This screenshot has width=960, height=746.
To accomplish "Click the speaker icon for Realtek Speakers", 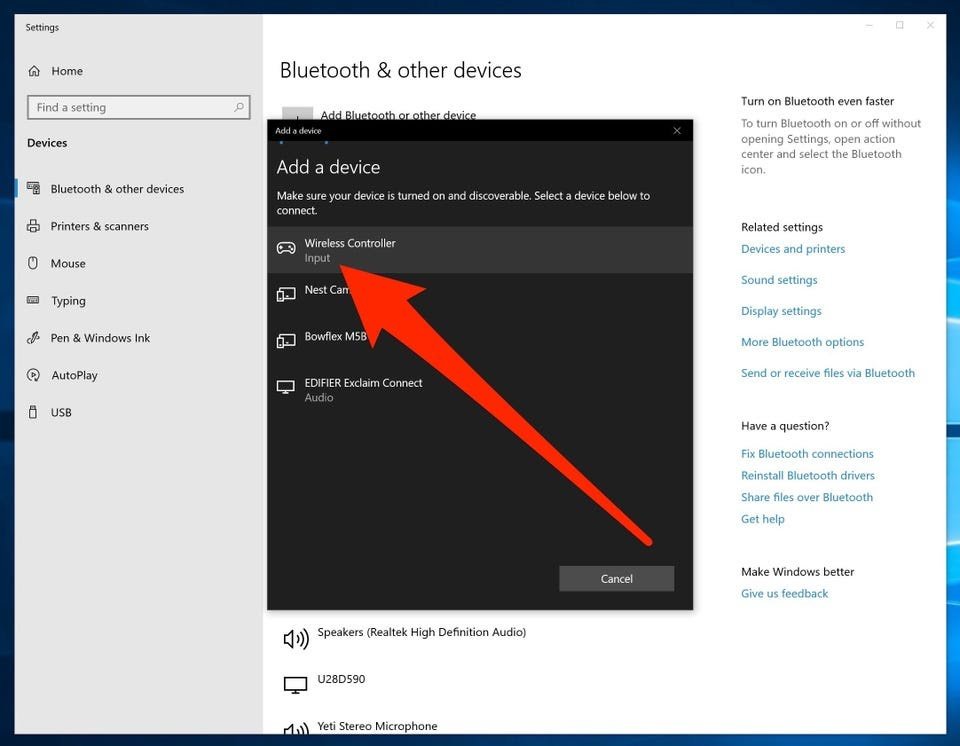I will 296,639.
